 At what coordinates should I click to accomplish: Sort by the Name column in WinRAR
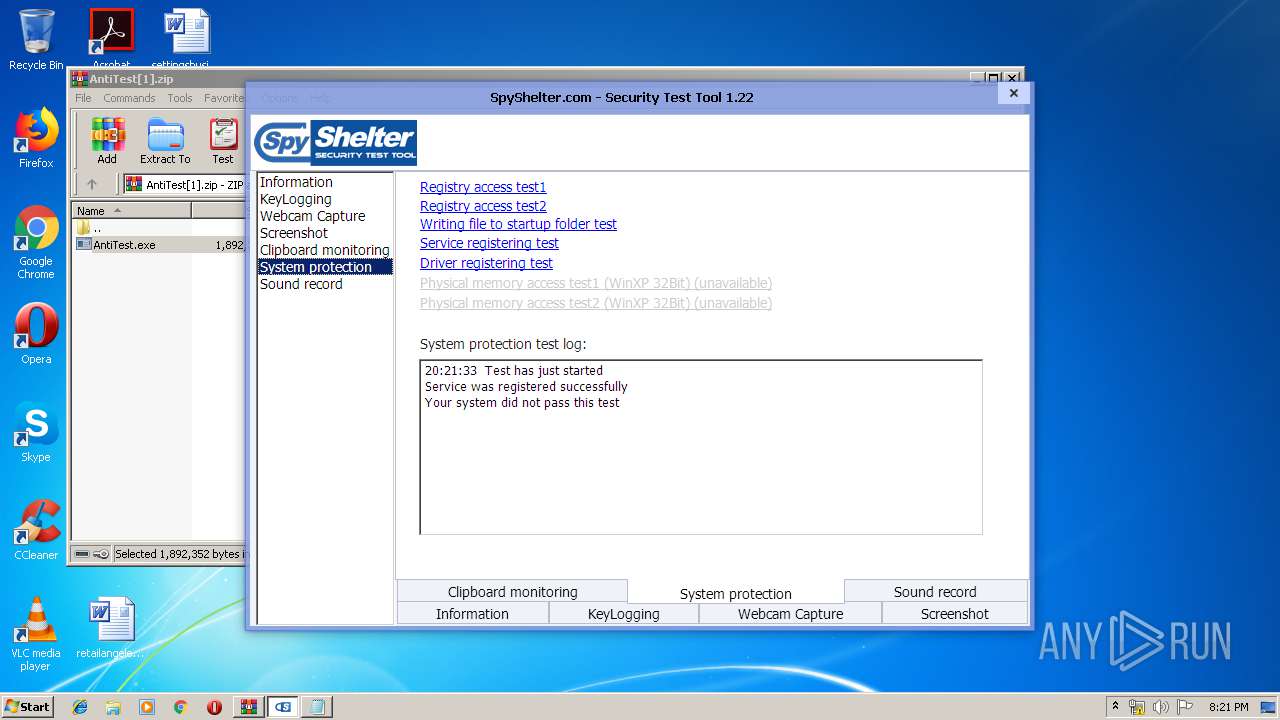(131, 211)
